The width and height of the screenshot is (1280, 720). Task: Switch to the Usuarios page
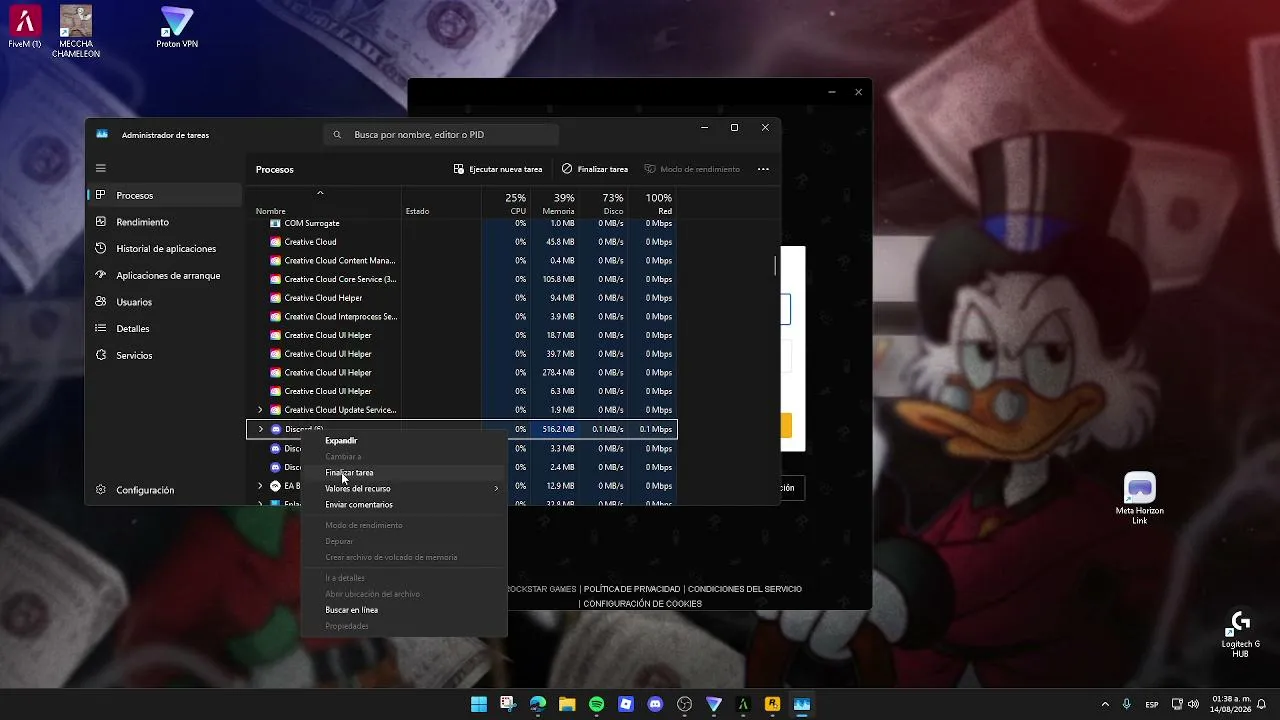(165, 302)
